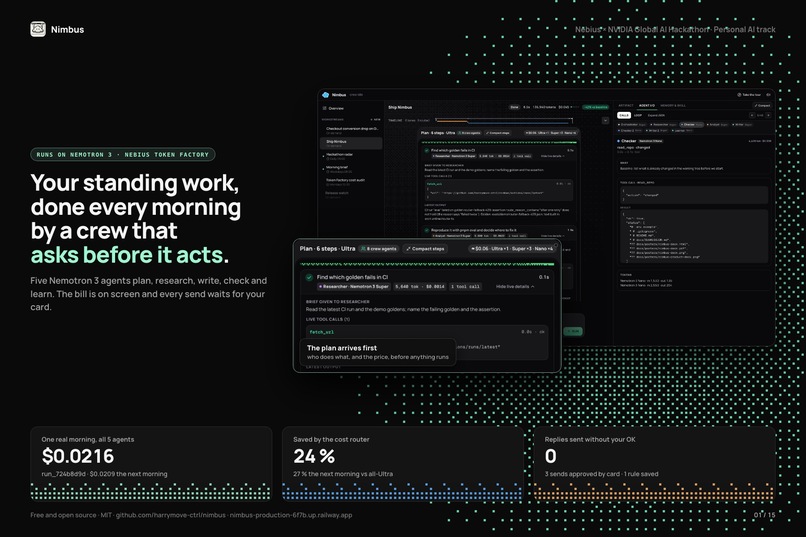Click 'fetch_url' in the callout's live tool calls

(x=322, y=332)
